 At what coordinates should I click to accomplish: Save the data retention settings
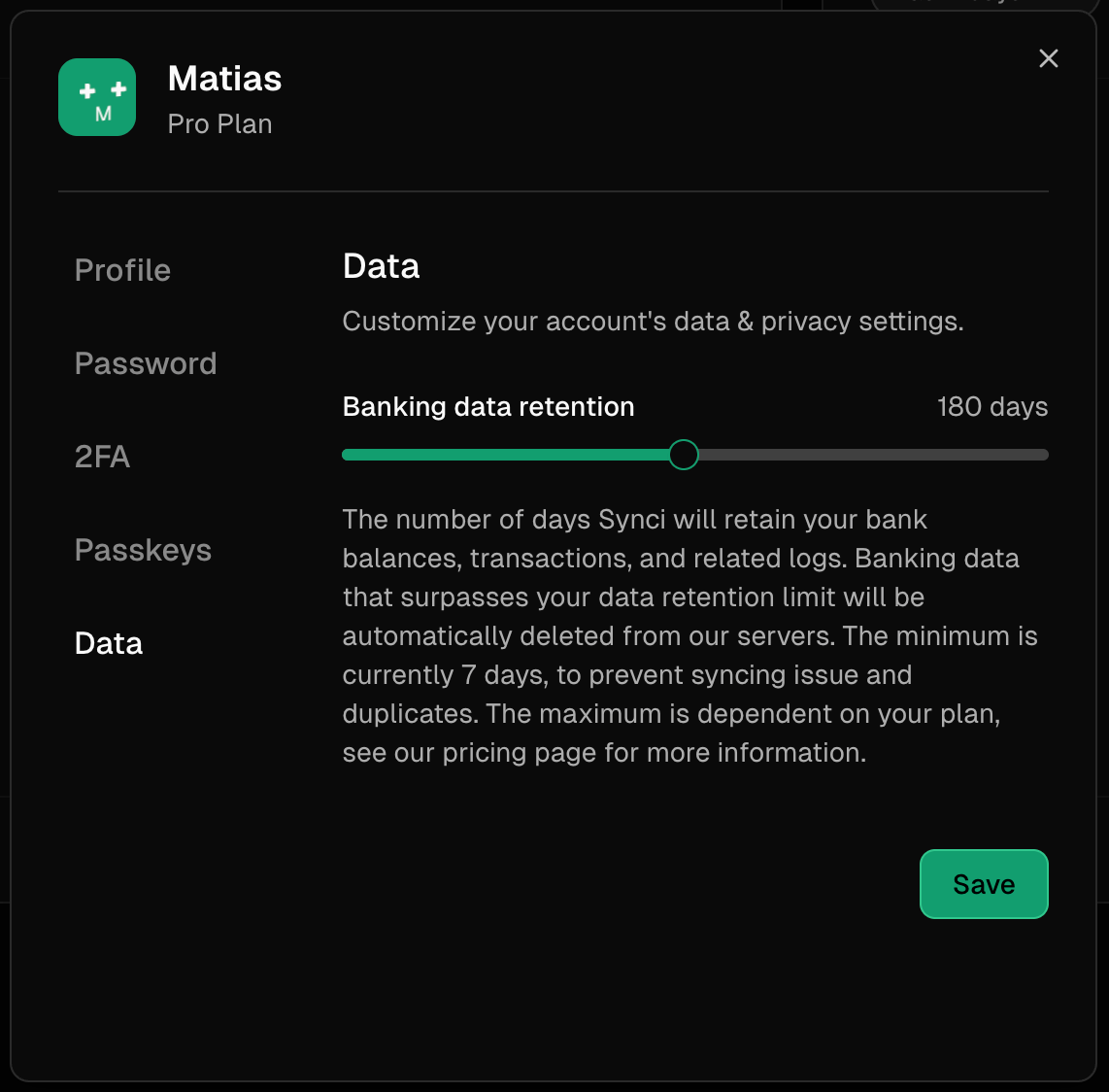984,884
